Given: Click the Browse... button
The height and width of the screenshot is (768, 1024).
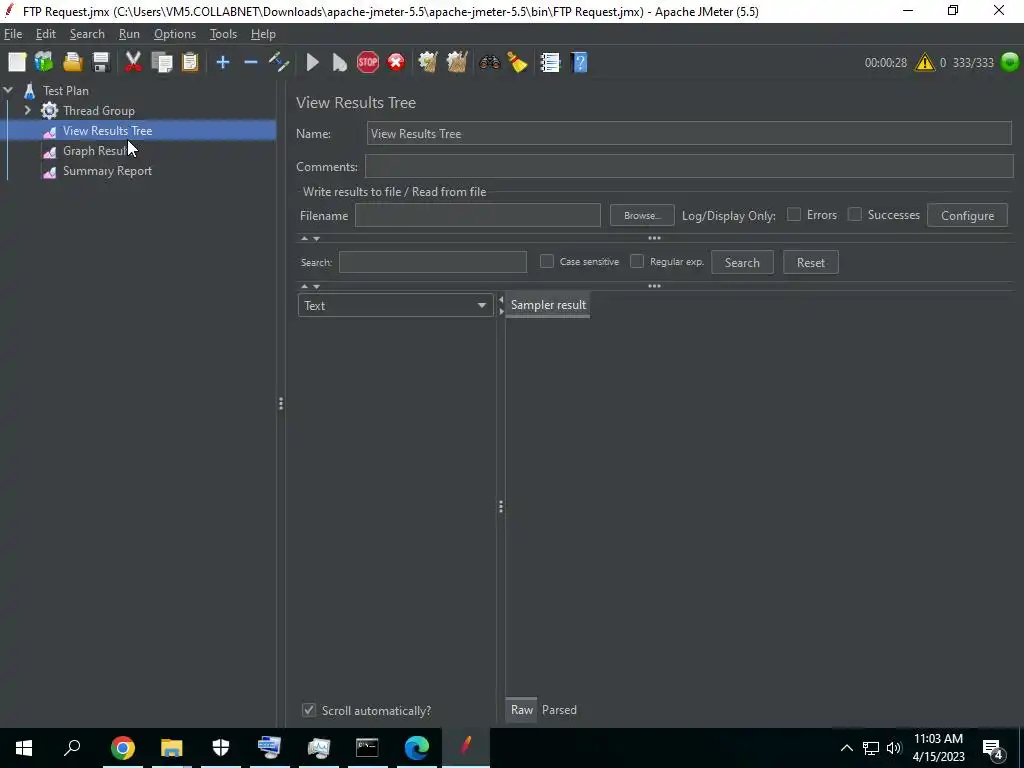Looking at the screenshot, I should (642, 216).
